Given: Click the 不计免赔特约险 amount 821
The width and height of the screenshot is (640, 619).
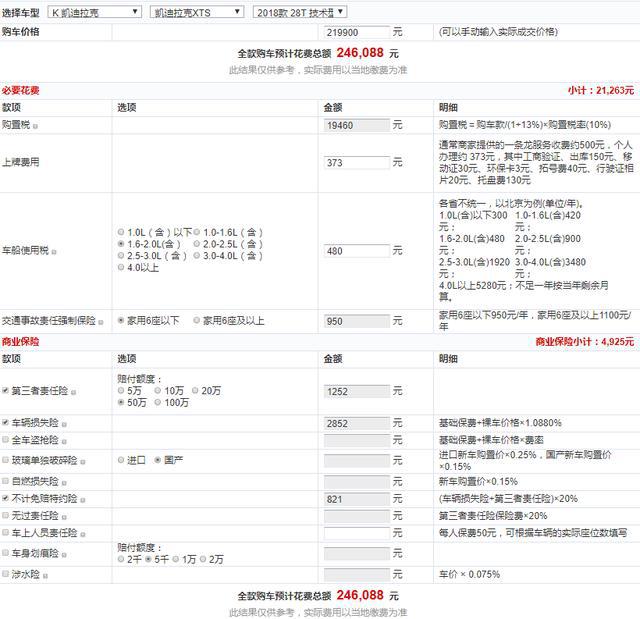Looking at the screenshot, I should point(357,499).
